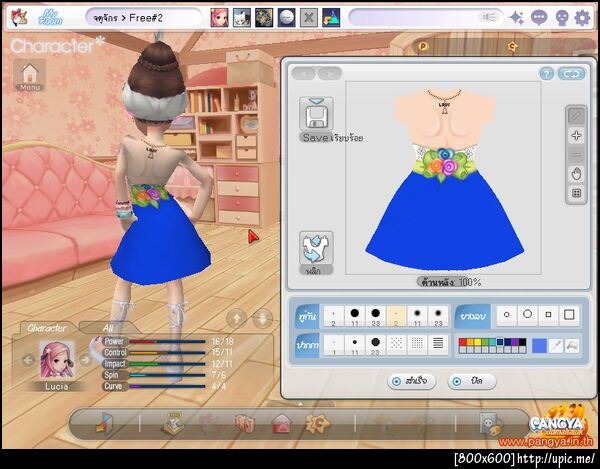Select first hard brush size 11
The height and width of the screenshot is (469, 600).
tap(355, 316)
